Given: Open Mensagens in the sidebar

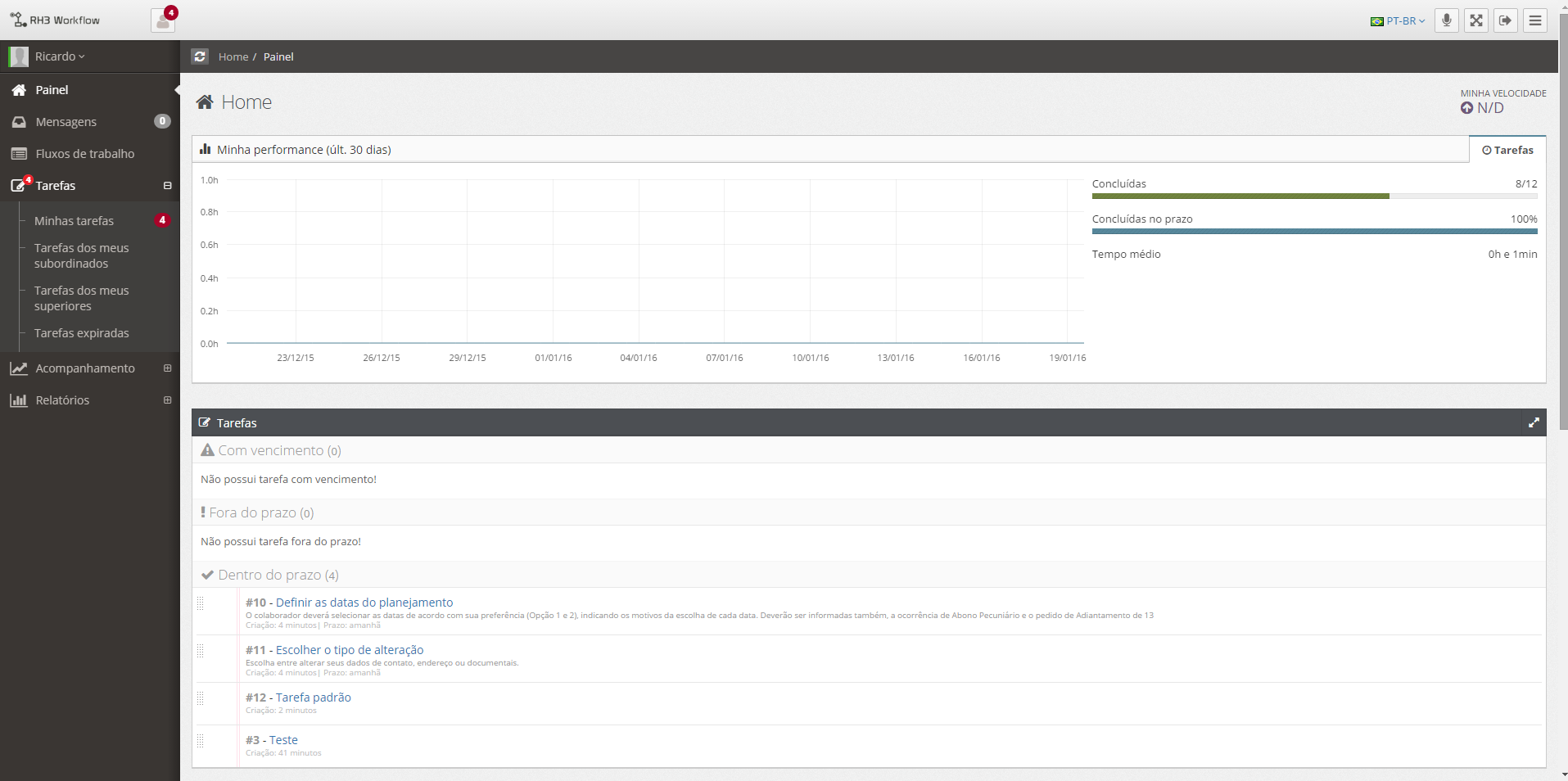Looking at the screenshot, I should point(66,122).
